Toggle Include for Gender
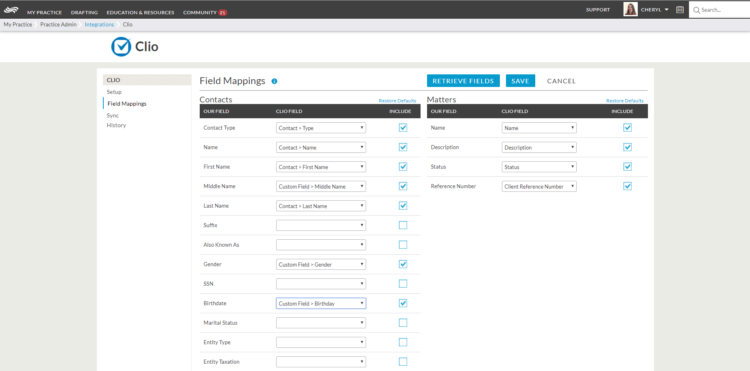 click(x=403, y=264)
